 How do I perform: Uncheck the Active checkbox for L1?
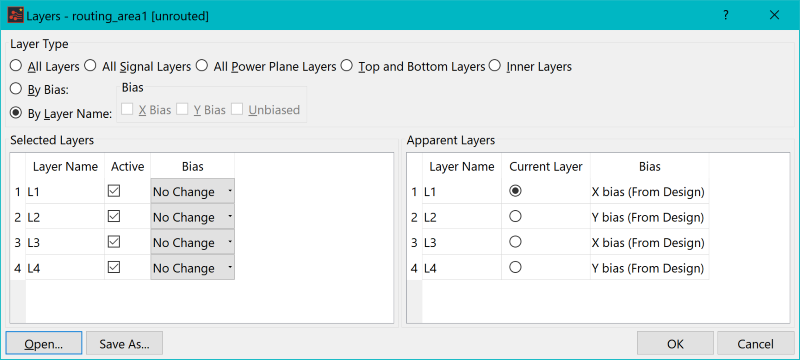[x=114, y=191]
